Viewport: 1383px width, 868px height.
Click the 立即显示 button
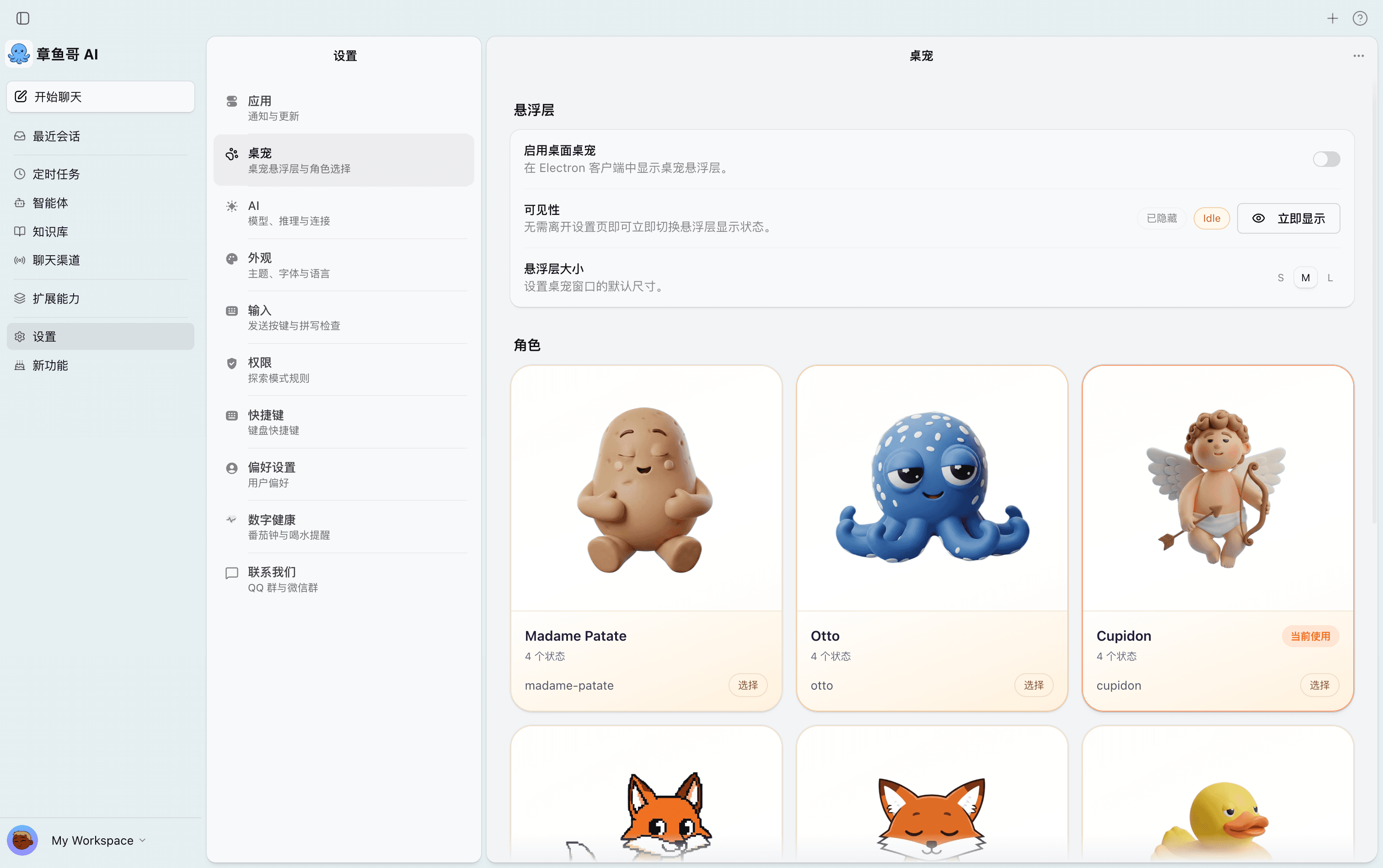click(x=1288, y=218)
